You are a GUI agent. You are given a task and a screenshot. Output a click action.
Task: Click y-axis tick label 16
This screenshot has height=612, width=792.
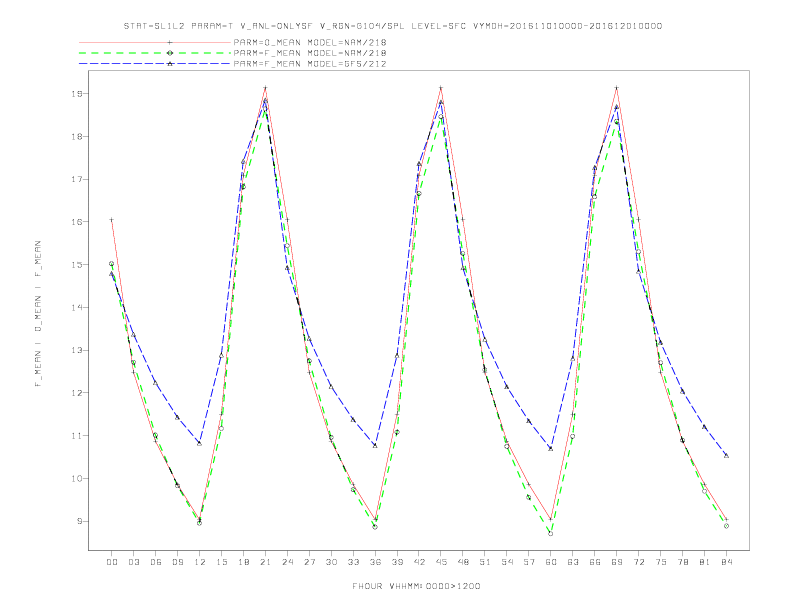point(77,222)
